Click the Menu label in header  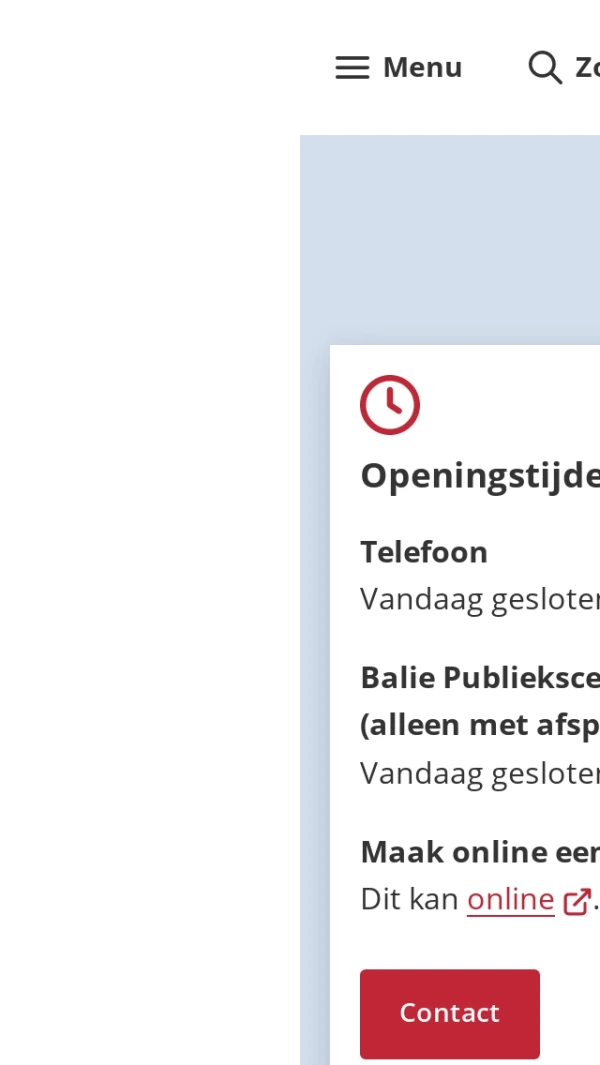pos(422,68)
